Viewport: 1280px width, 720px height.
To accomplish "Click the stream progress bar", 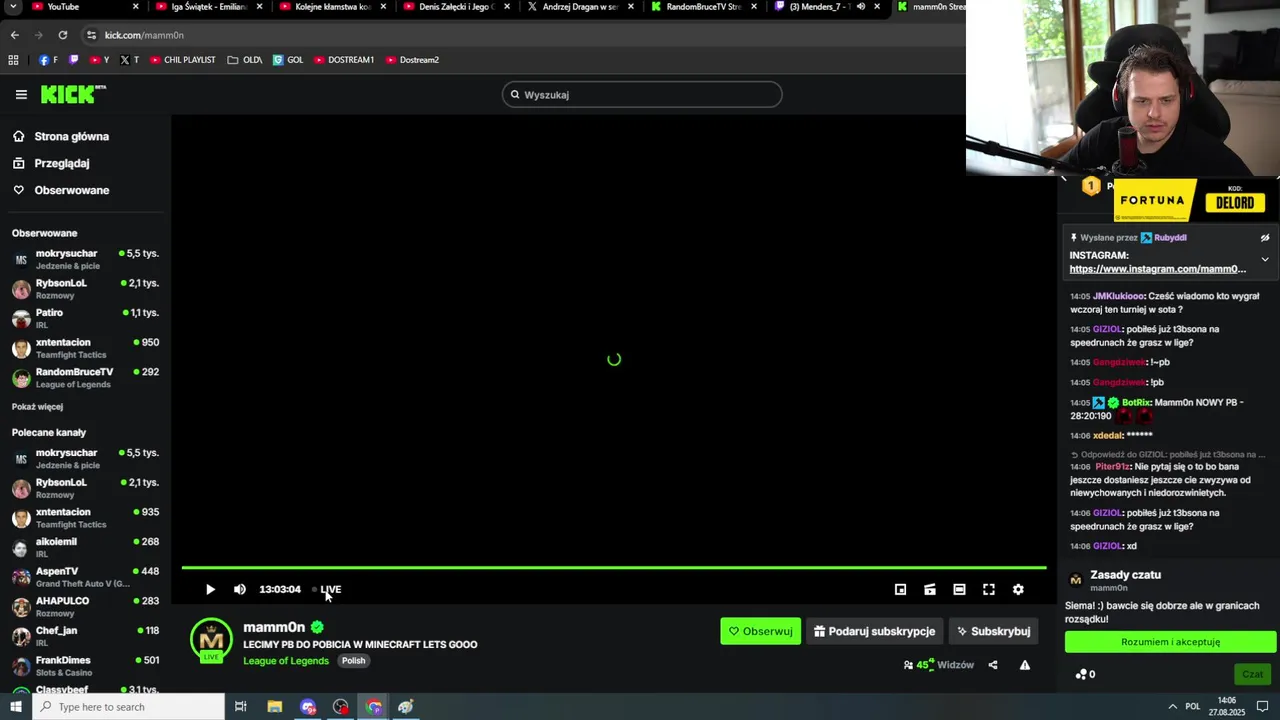I will 614,568.
